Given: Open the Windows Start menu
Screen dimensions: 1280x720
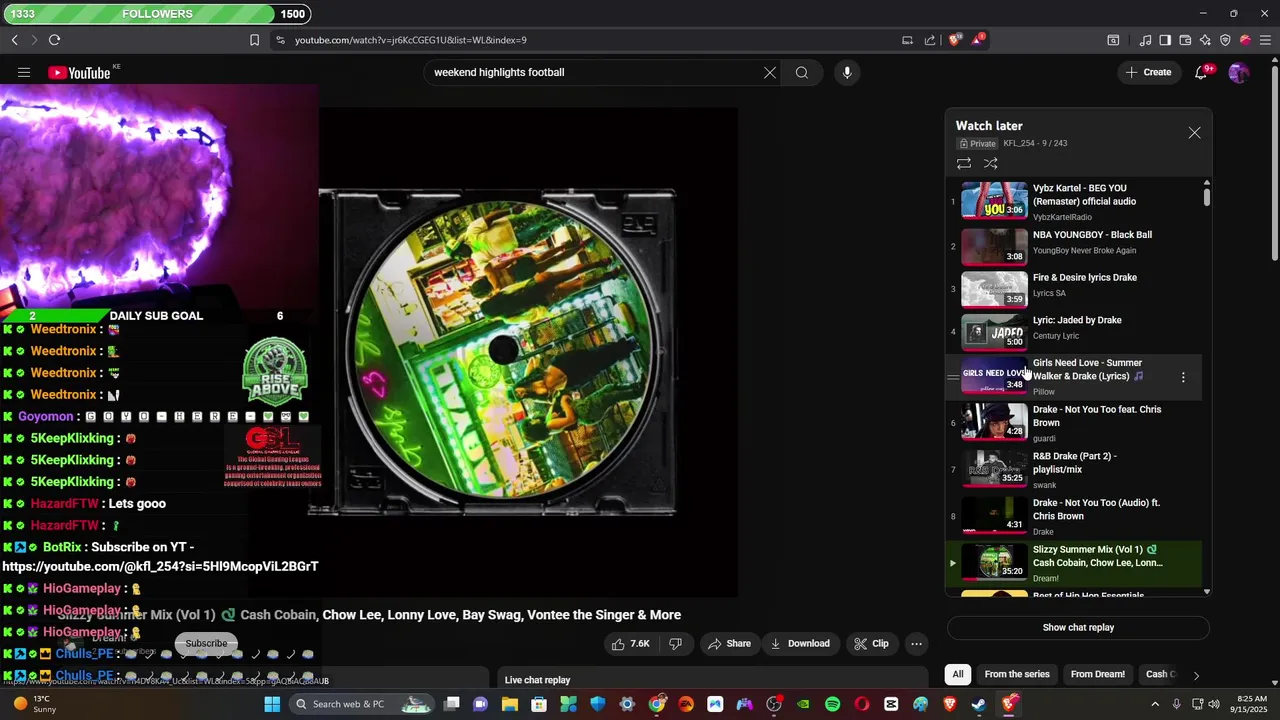Looking at the screenshot, I should click(272, 704).
